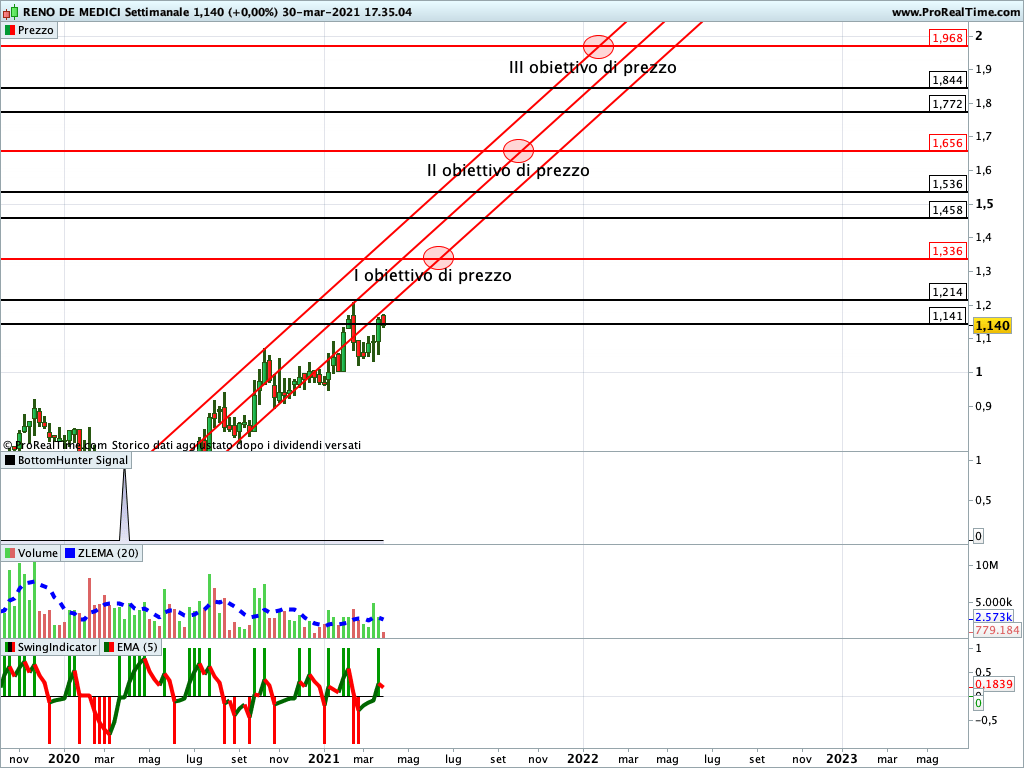Open the www.ProRealTime.com link

pos(955,12)
